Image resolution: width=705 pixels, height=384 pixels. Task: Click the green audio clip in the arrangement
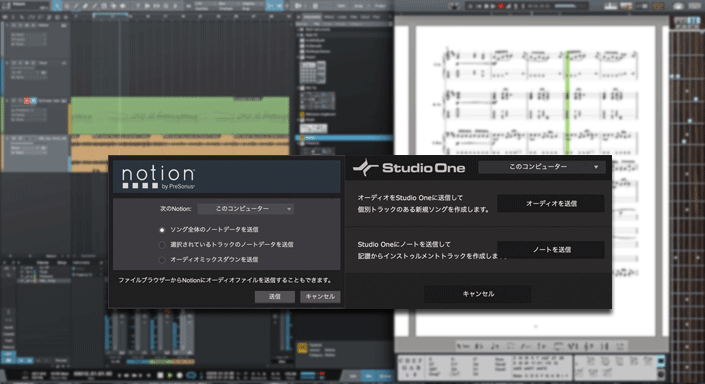pyautogui.click(x=180, y=116)
